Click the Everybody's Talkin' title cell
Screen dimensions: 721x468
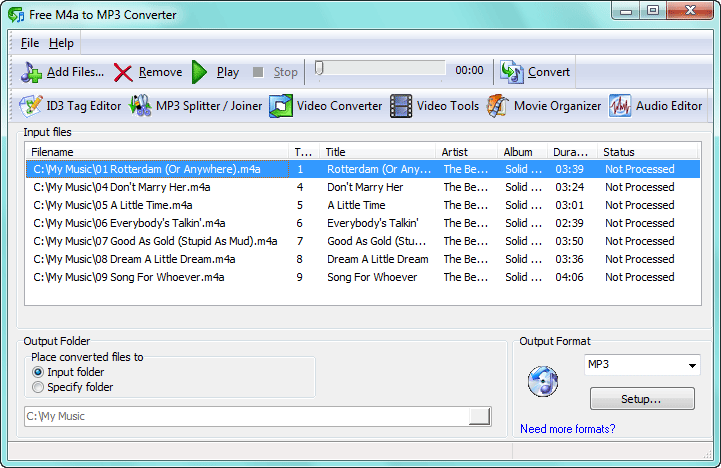[x=373, y=223]
